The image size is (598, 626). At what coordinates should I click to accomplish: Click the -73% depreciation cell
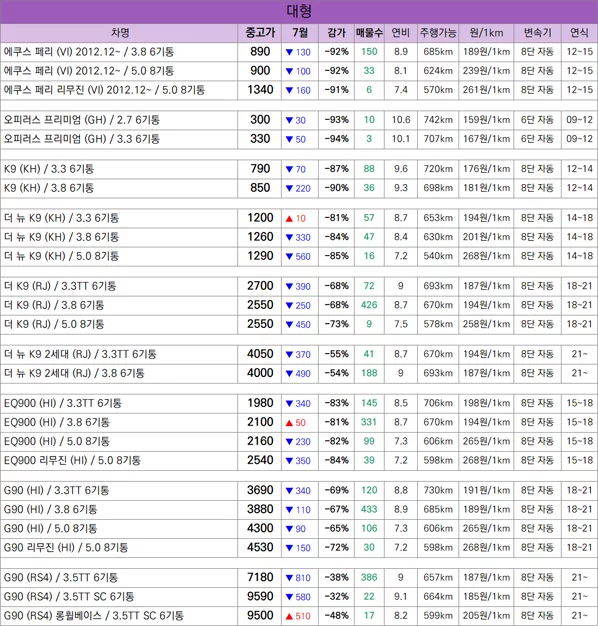337,324
